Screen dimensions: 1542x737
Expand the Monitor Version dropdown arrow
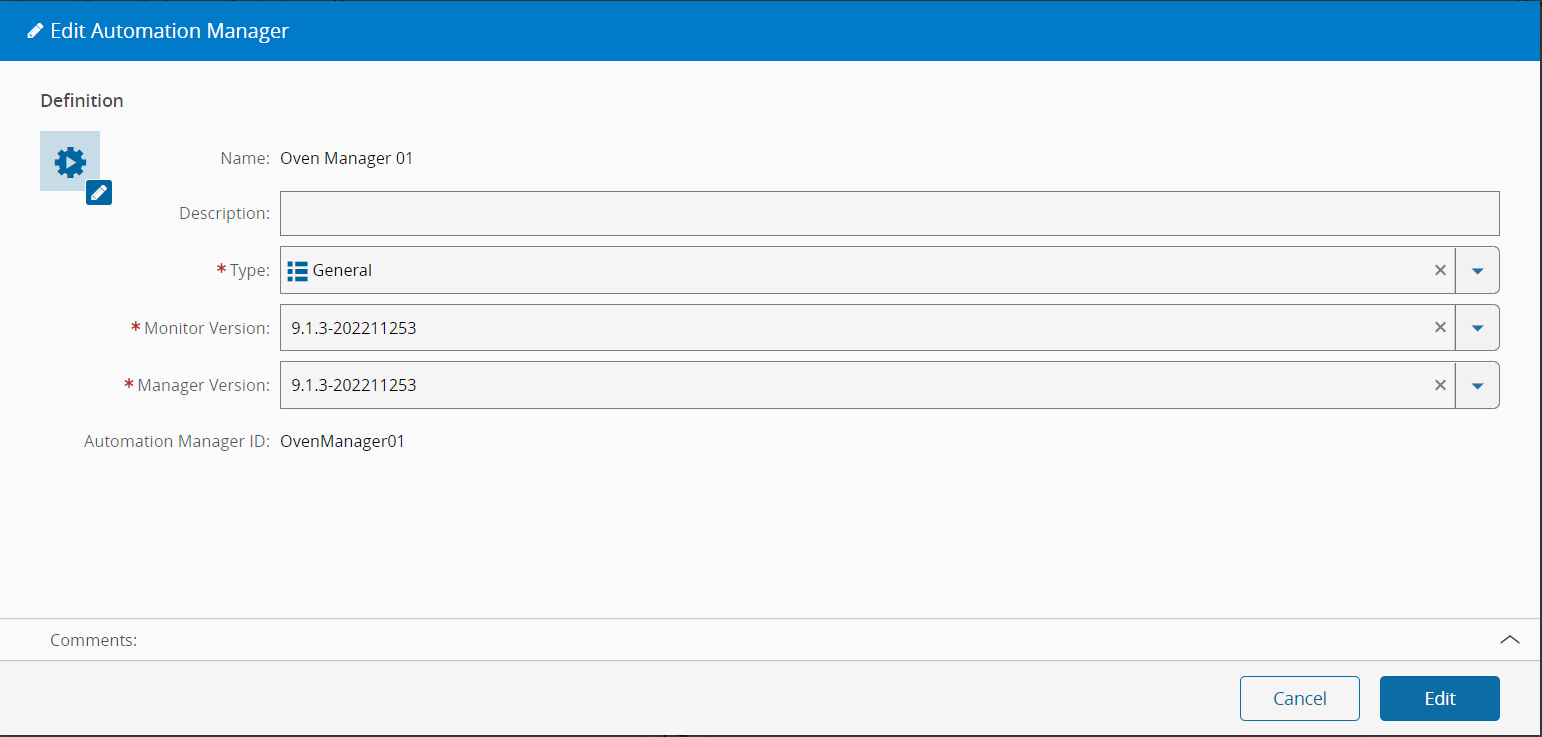[1477, 327]
